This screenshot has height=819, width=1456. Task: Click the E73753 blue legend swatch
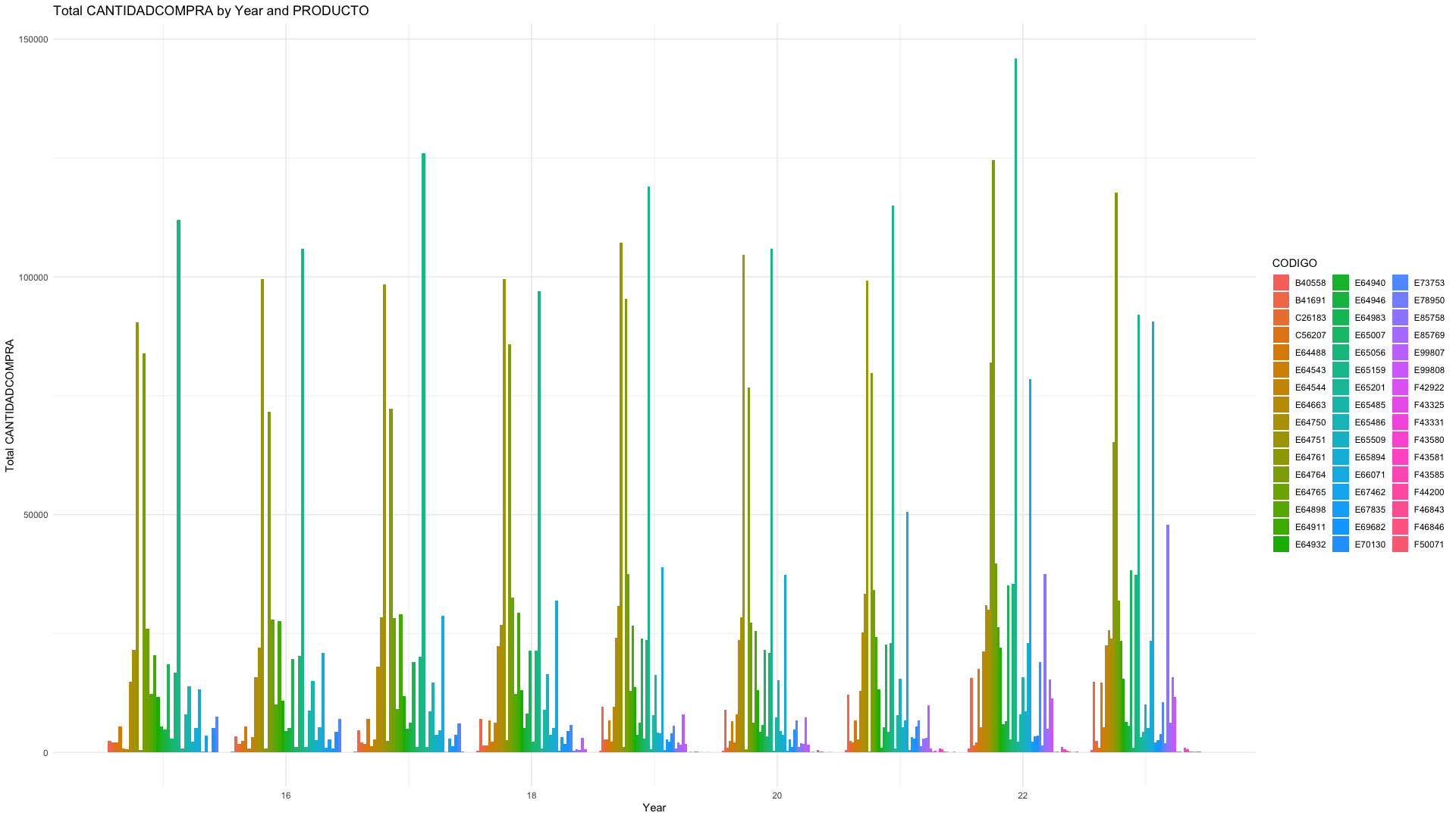tap(1401, 283)
